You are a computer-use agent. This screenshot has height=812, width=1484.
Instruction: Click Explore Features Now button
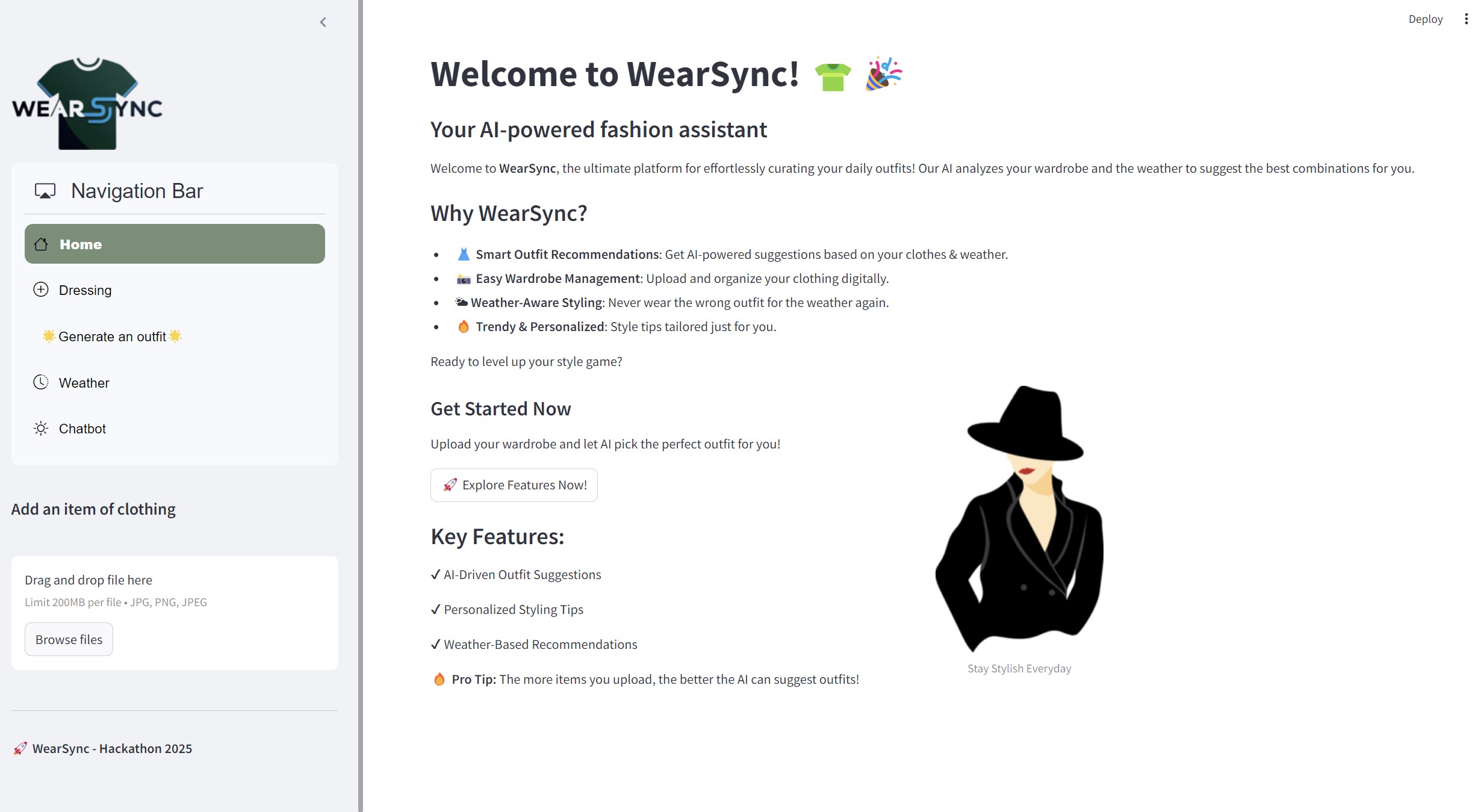click(x=514, y=485)
